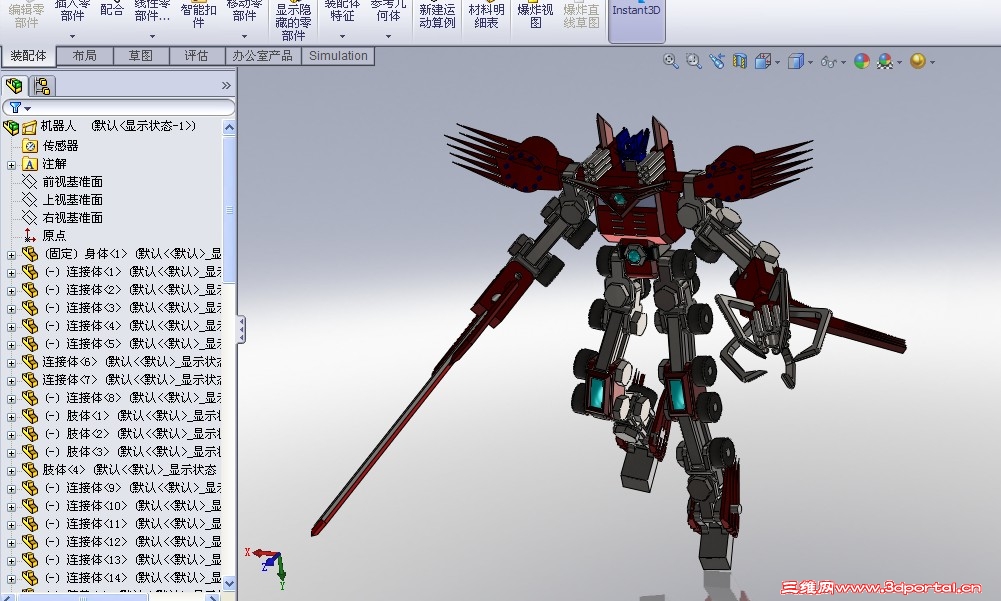Switch to the 办公室产品 tab
Viewport: 1001px width, 601px height.
[262, 56]
